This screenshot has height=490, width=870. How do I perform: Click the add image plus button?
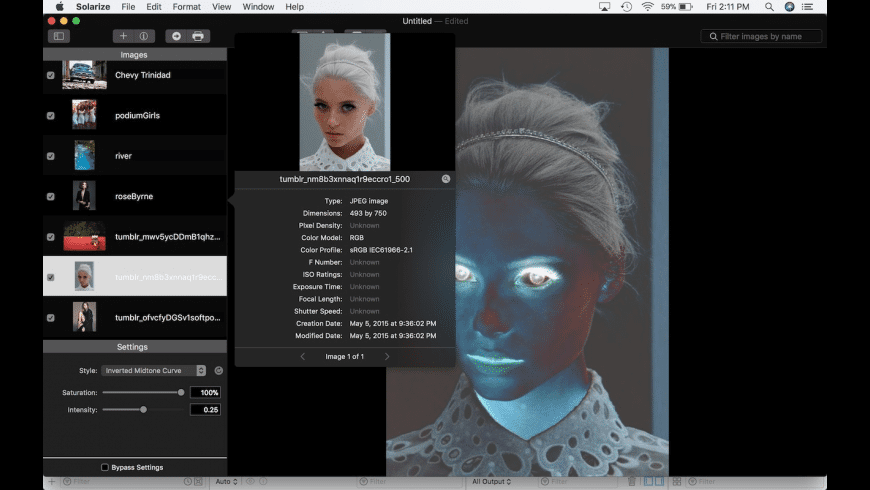pos(123,36)
